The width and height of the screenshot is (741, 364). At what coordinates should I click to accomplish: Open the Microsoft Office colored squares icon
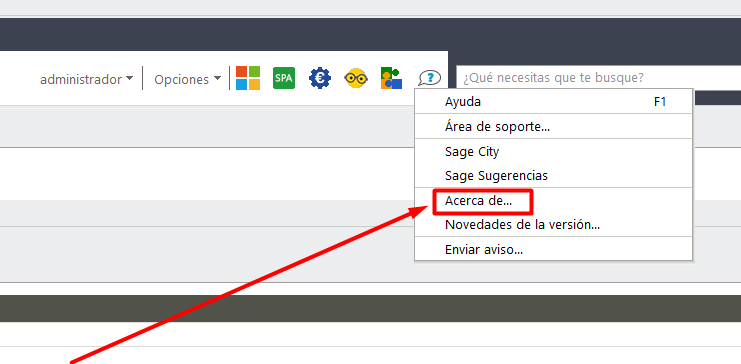tap(248, 78)
